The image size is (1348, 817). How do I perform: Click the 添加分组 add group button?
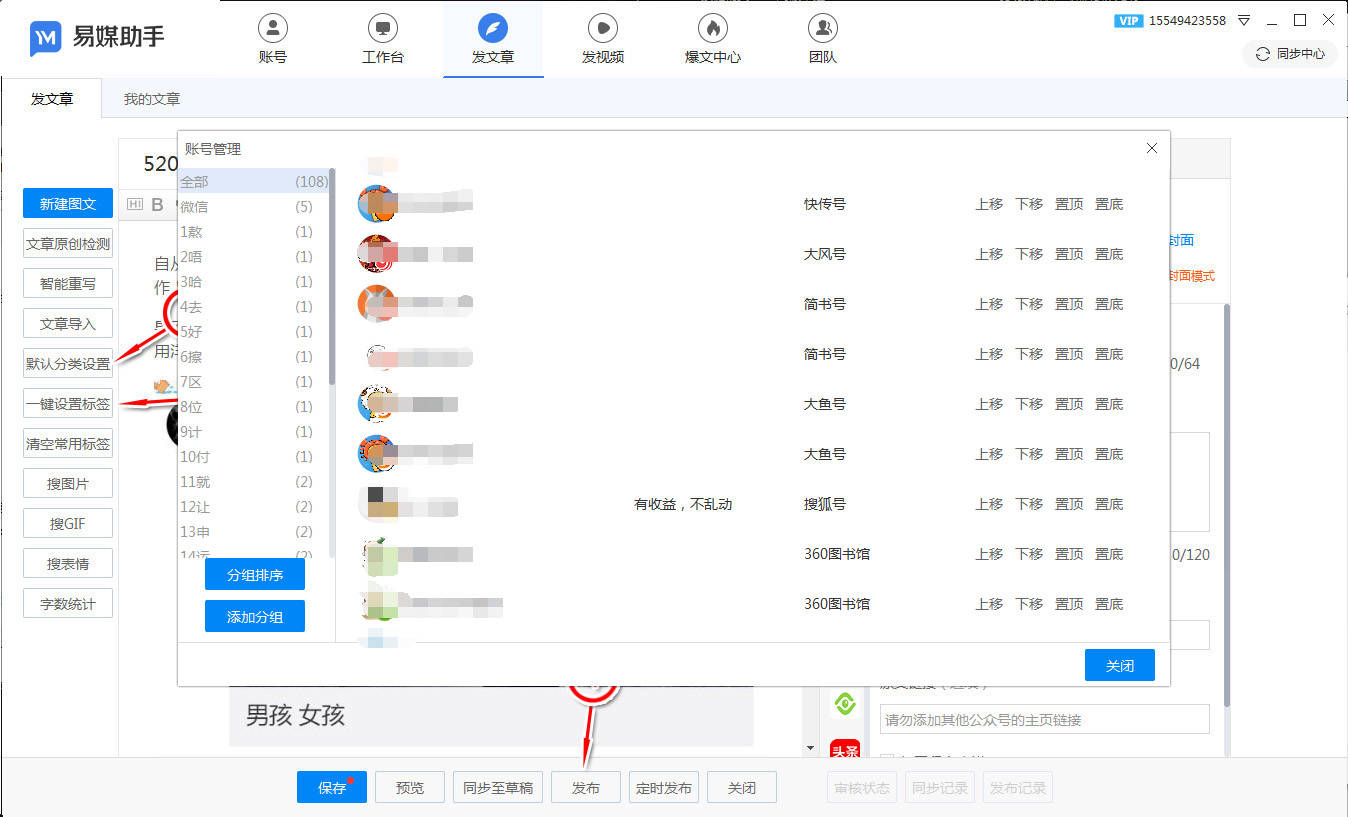point(254,616)
